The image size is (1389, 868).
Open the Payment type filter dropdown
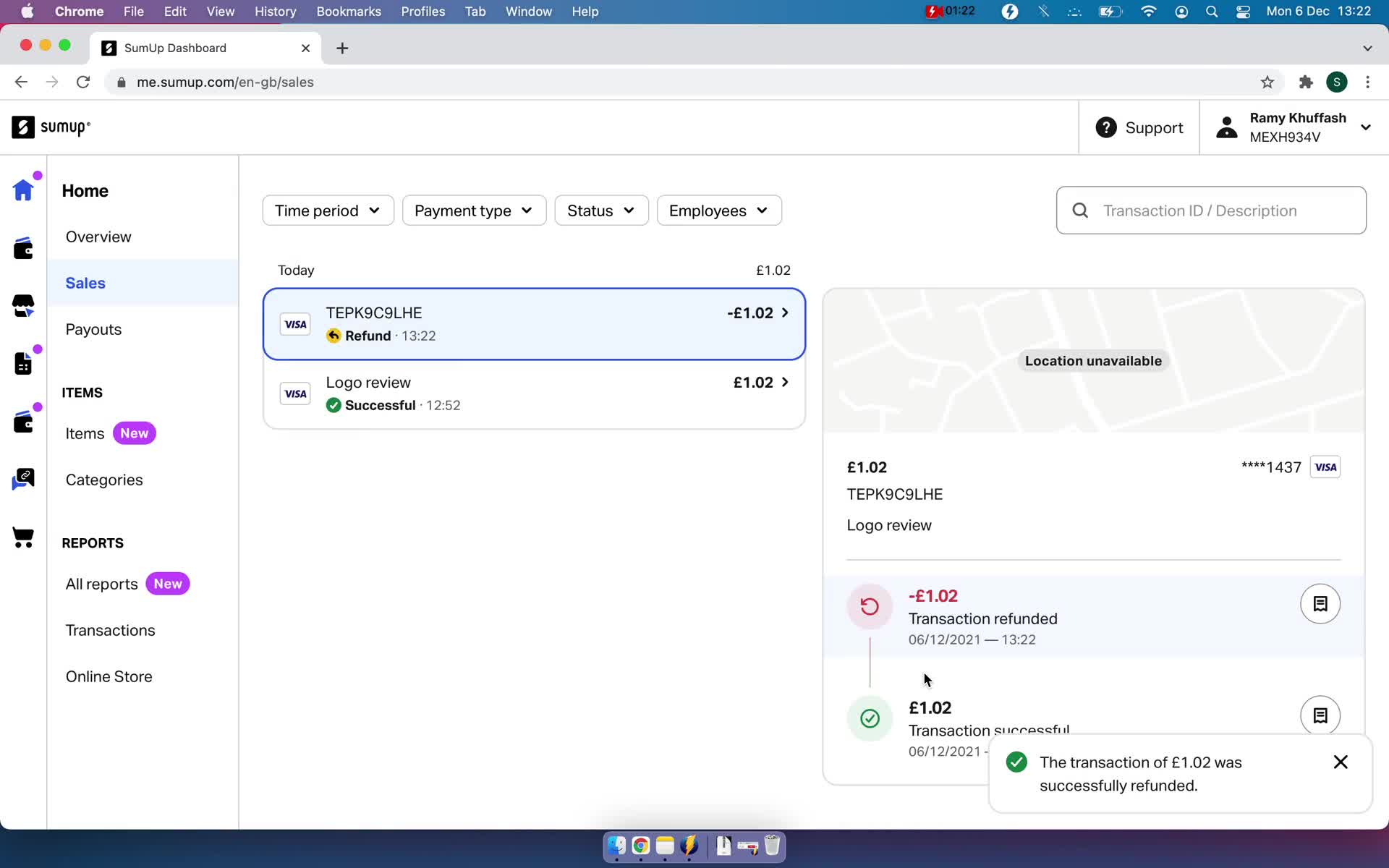pos(474,210)
